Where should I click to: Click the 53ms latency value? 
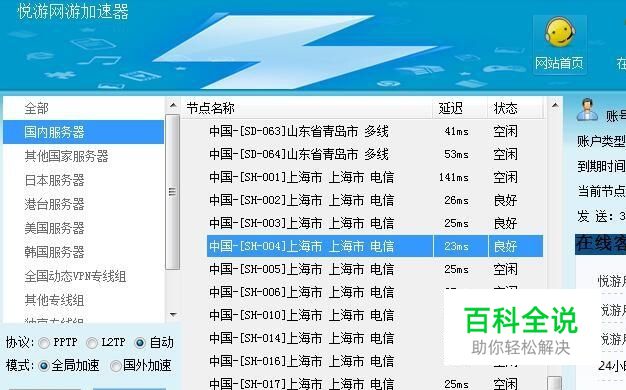coord(456,154)
